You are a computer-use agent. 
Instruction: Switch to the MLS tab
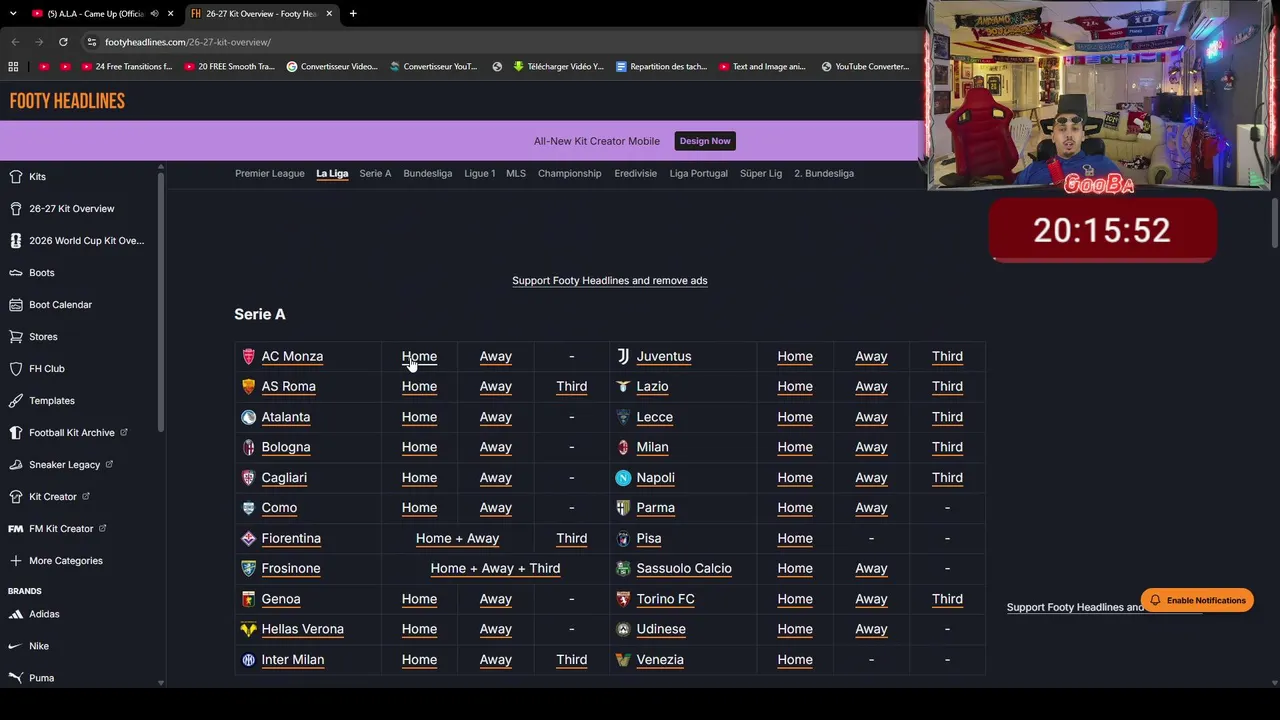click(x=516, y=174)
